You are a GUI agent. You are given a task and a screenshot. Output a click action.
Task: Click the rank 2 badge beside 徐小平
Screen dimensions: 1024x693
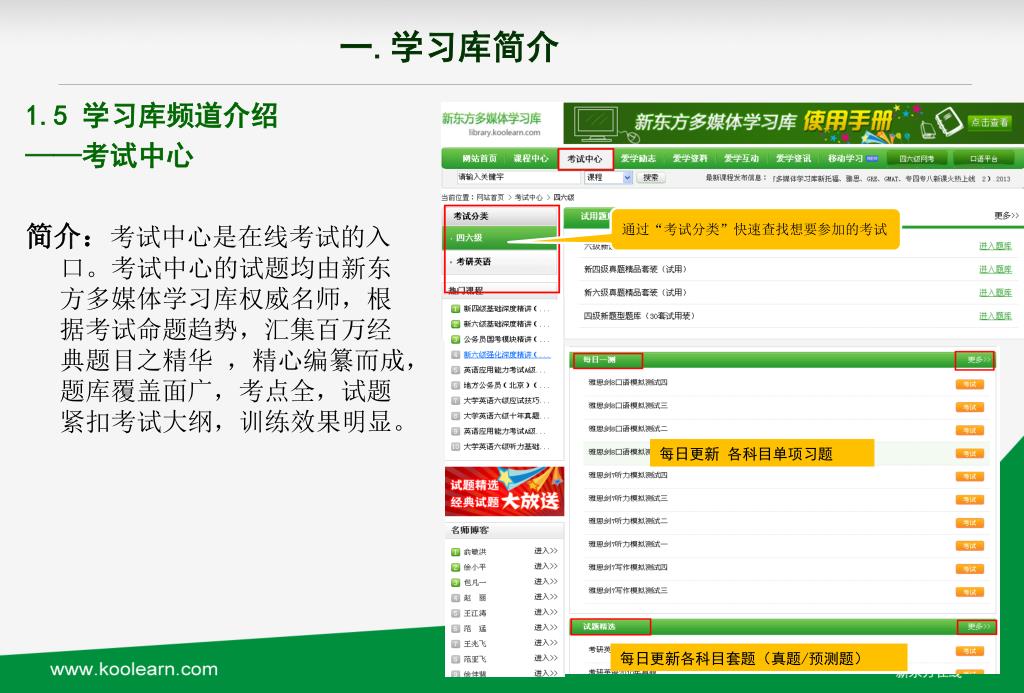click(456, 568)
